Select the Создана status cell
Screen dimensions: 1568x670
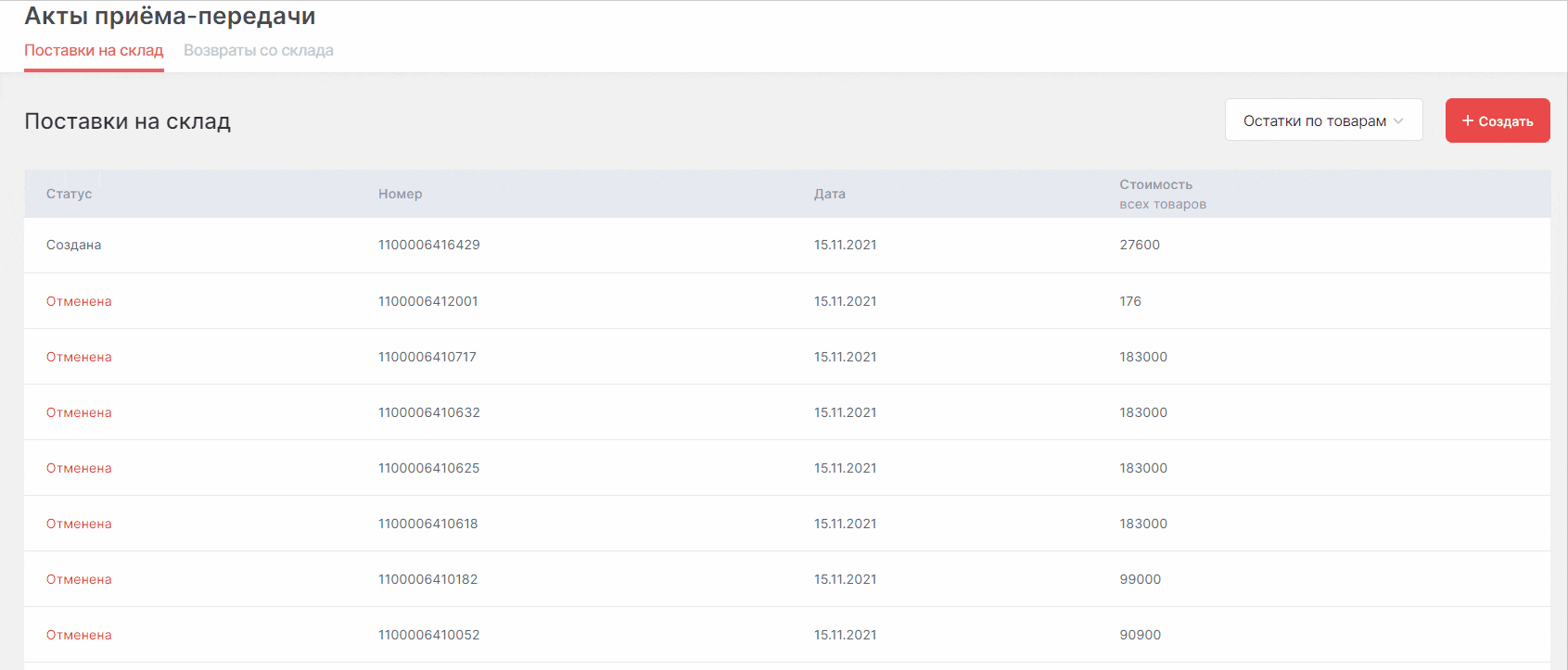[x=74, y=245]
